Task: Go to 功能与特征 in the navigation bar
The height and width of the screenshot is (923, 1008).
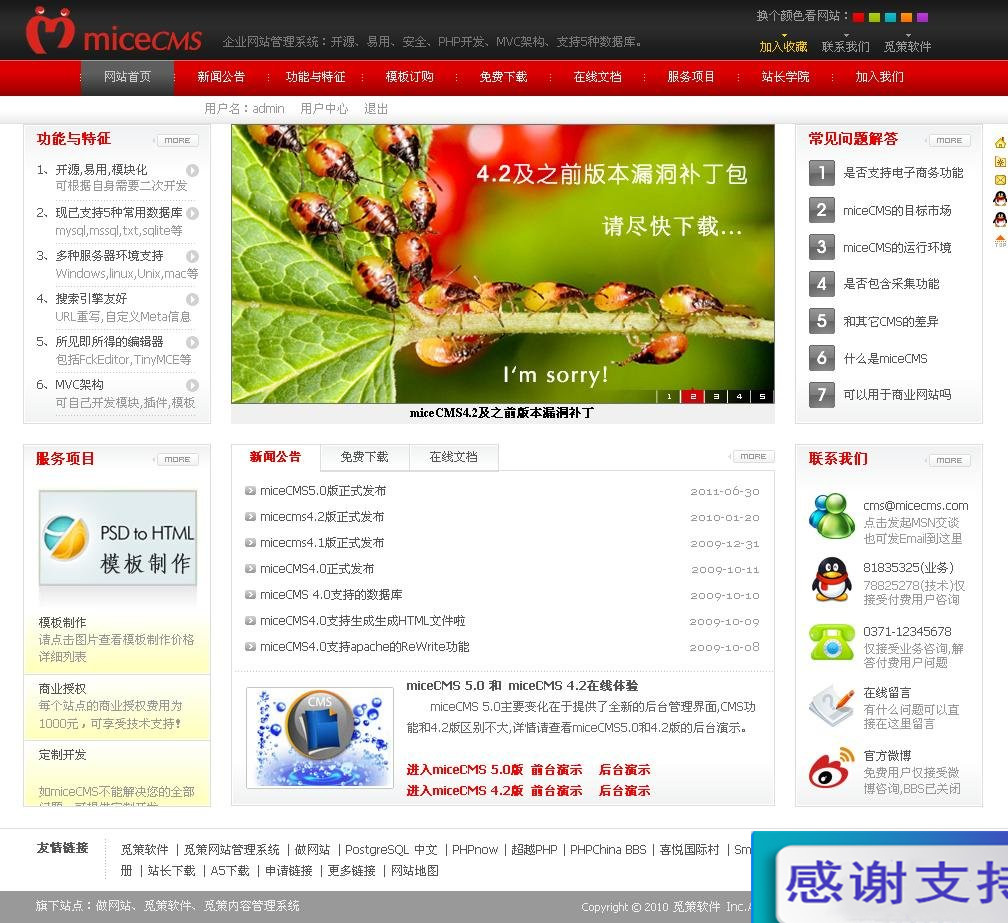Action: (x=315, y=77)
